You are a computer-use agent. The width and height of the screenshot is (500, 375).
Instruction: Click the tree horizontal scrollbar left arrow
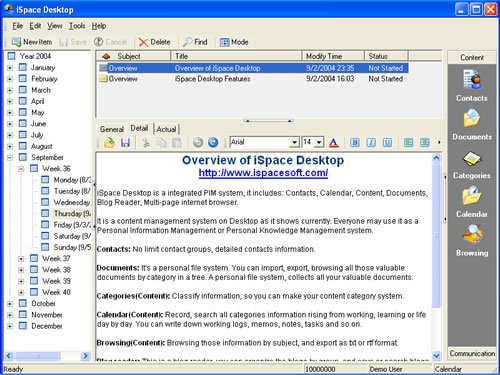tap(9, 356)
